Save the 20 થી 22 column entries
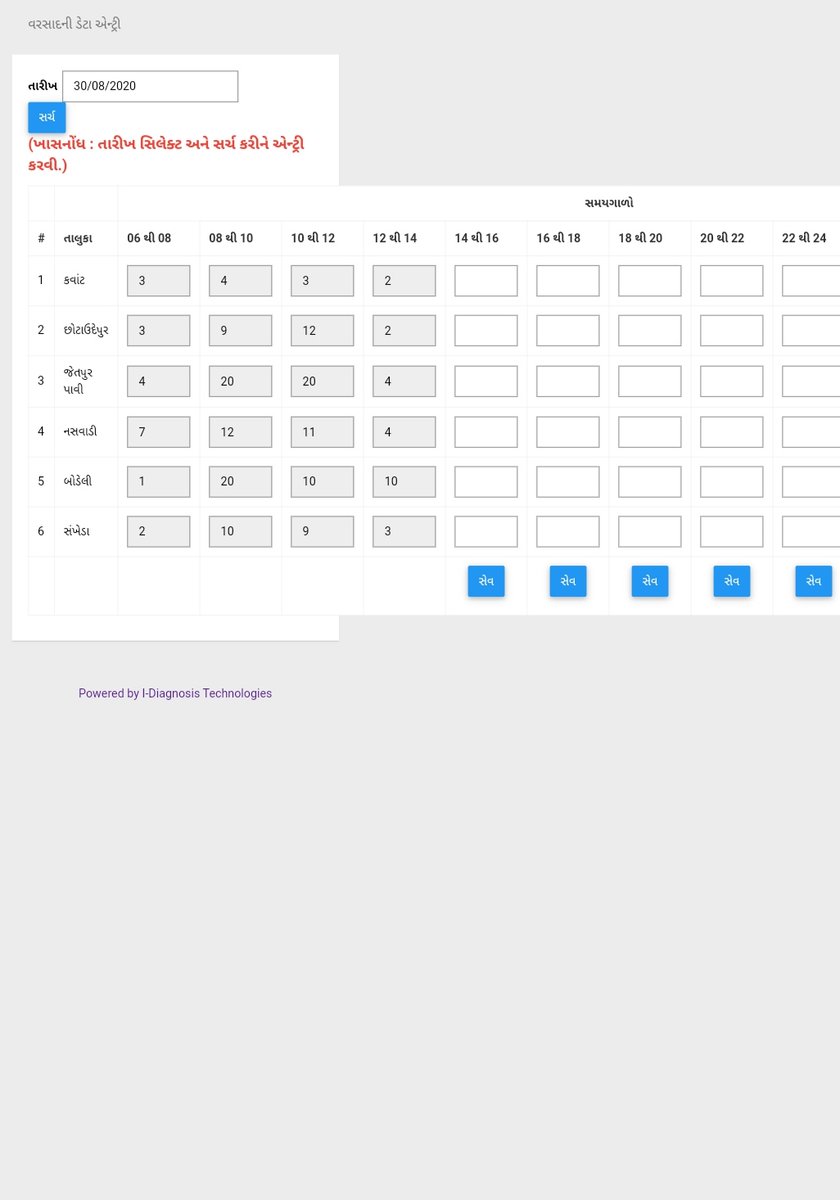The image size is (840, 1200). point(732,581)
